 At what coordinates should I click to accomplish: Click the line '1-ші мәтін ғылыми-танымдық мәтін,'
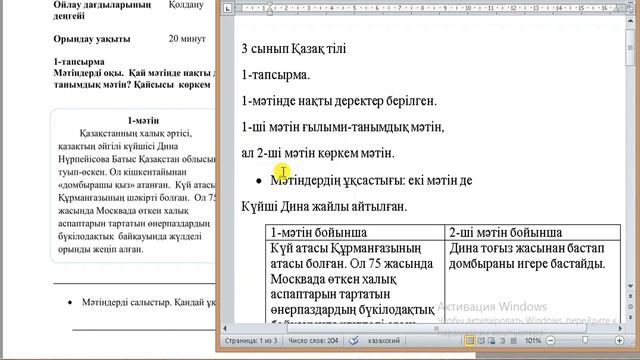click(x=342, y=127)
